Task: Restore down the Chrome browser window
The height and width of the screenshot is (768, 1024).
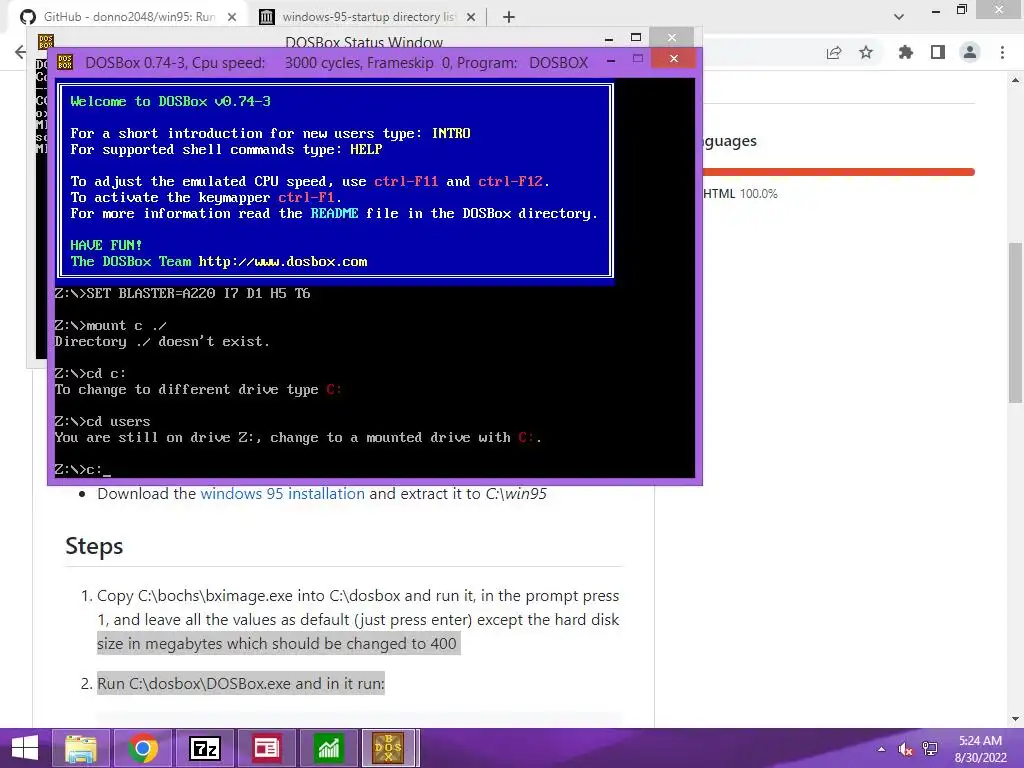Action: click(x=962, y=10)
